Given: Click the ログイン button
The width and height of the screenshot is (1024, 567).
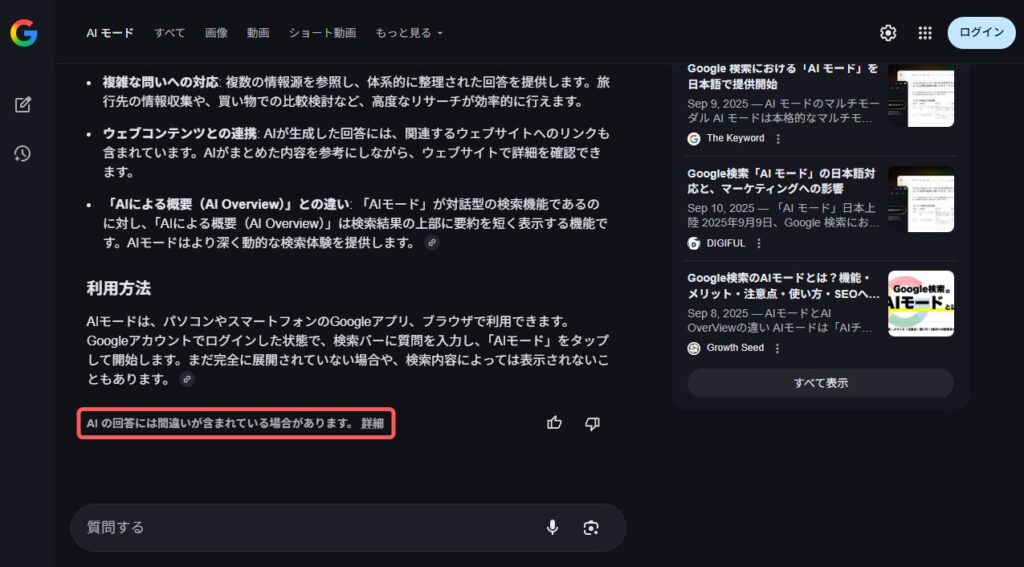Looking at the screenshot, I should click(x=982, y=33).
